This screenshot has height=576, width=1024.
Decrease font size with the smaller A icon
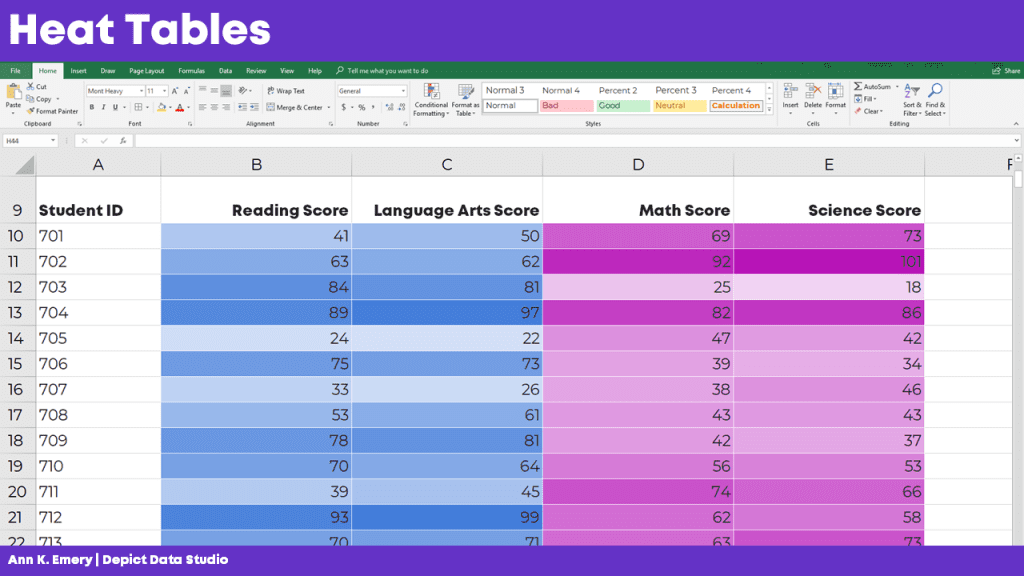tap(186, 91)
